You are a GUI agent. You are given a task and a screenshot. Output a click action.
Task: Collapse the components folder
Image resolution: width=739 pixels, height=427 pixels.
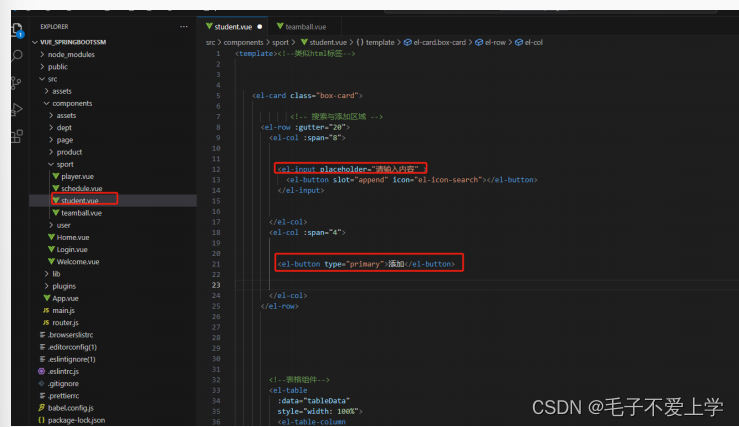pos(46,104)
